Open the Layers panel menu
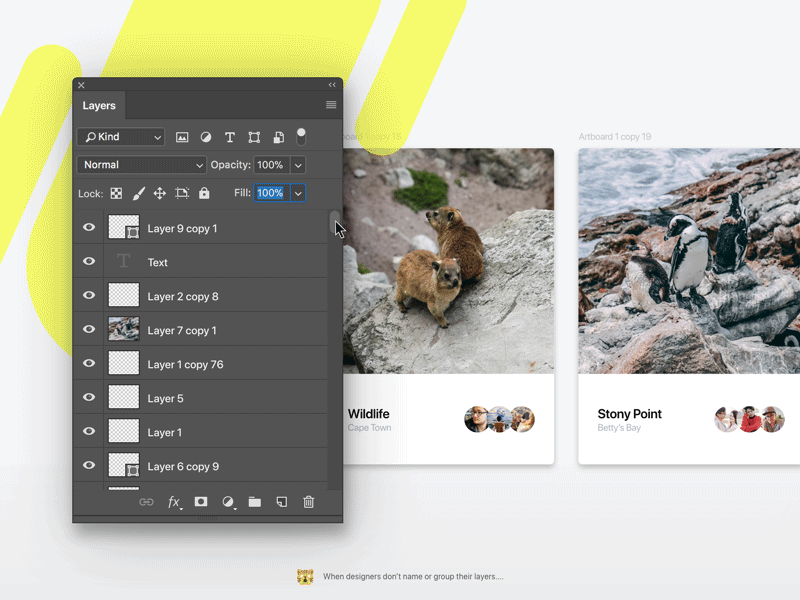Screen dimensions: 800x600 pyautogui.click(x=331, y=105)
